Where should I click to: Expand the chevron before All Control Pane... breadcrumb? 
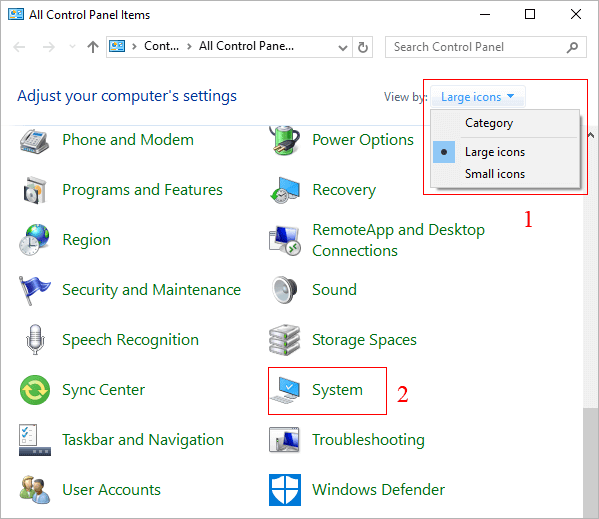[189, 47]
